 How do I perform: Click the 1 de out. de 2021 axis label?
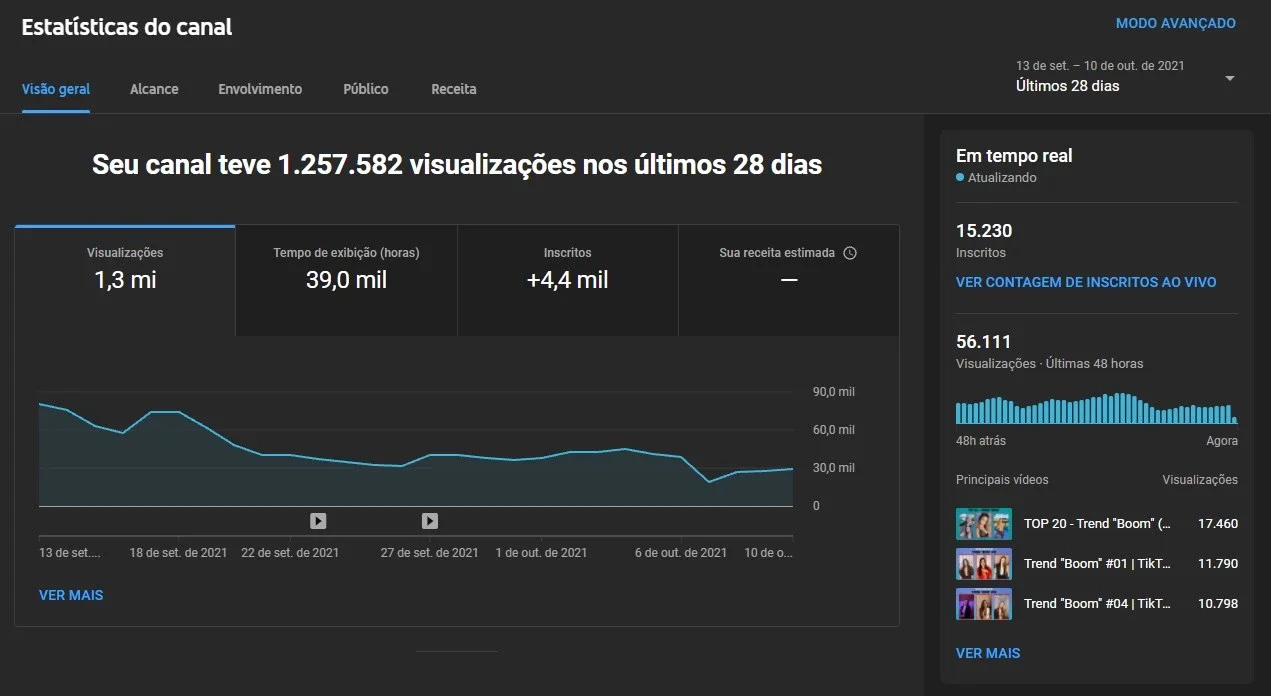(541, 552)
